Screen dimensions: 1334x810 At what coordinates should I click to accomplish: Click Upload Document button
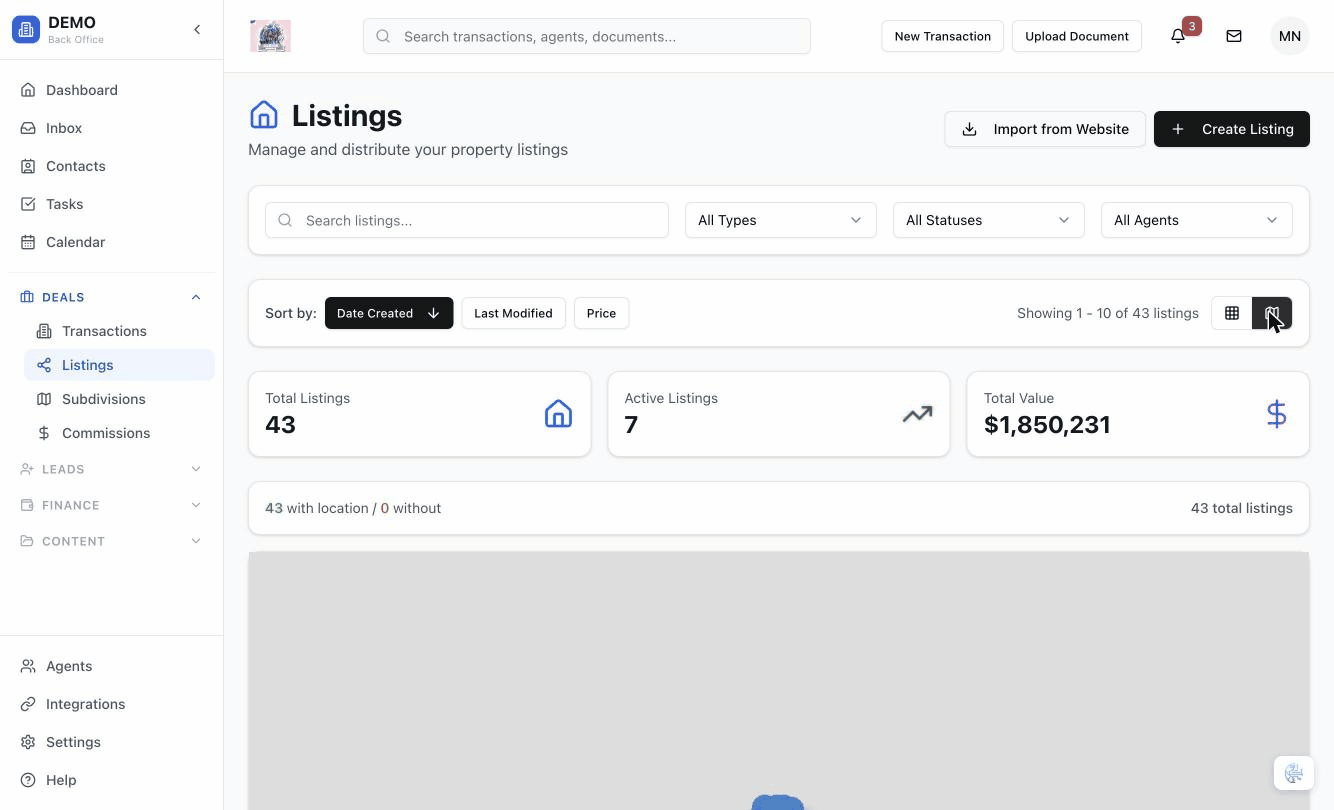[x=1077, y=36]
